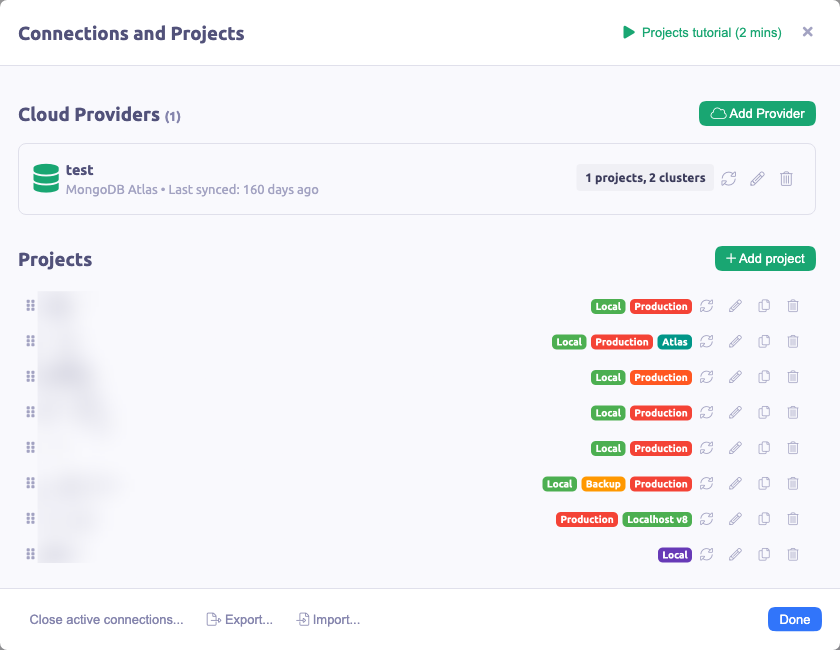Sync the test cloud provider
Image resolution: width=840 pixels, height=650 pixels.
(x=728, y=178)
